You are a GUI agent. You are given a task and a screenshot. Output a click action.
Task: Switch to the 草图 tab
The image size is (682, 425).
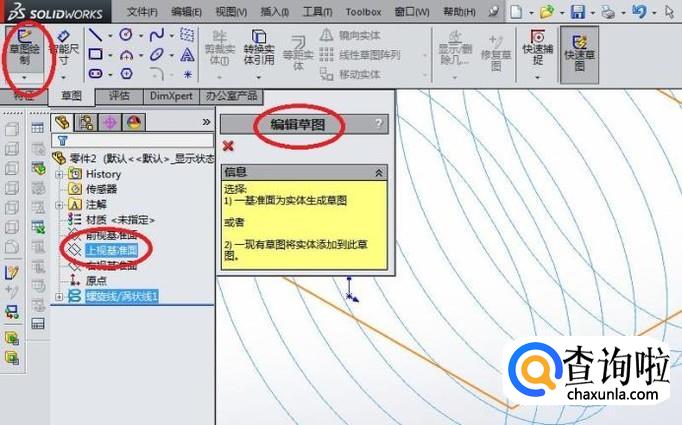coord(71,96)
